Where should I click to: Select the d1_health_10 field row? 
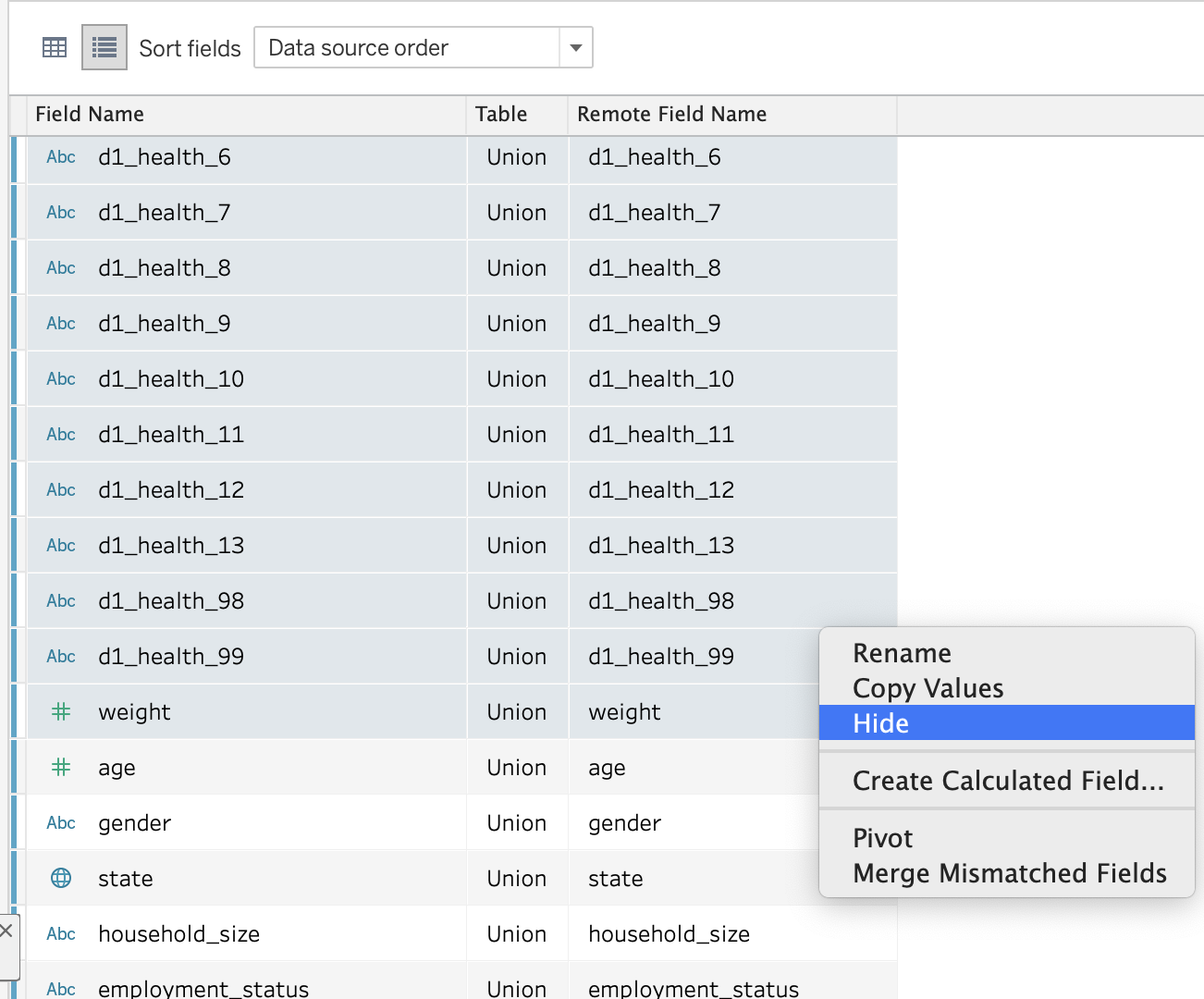[171, 378]
